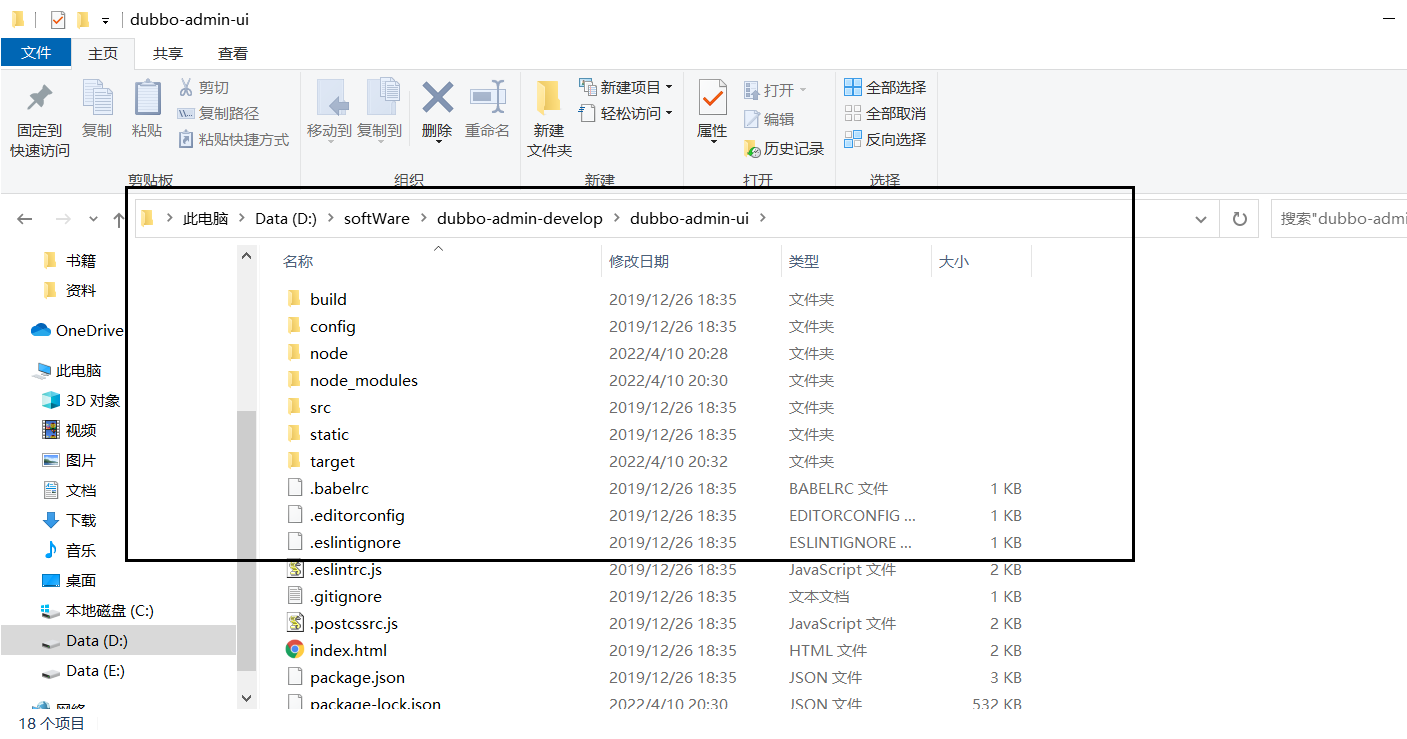
Task: Select the .gitignore file
Action: (346, 596)
